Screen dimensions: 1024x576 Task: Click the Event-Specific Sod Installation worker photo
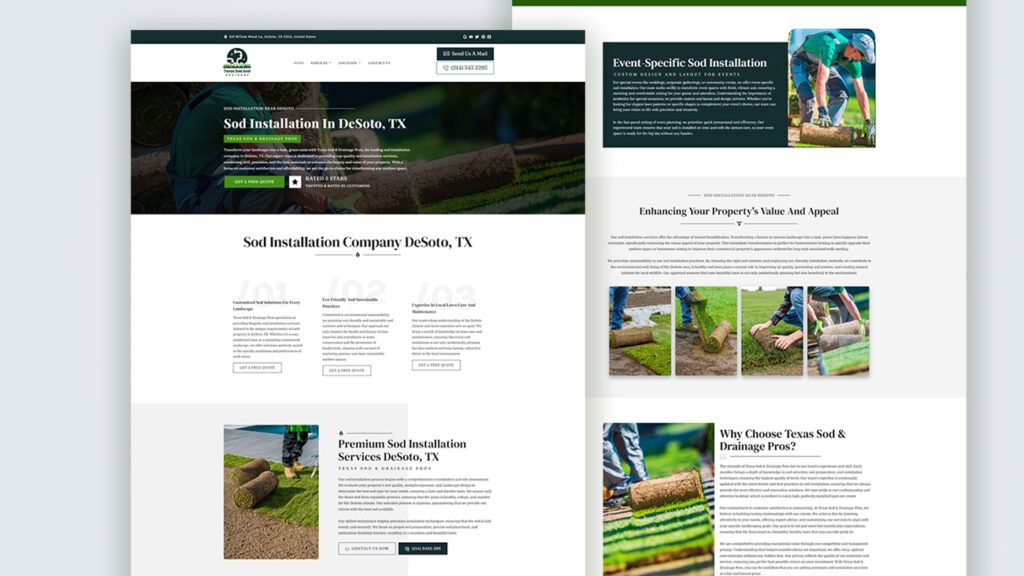(831, 88)
